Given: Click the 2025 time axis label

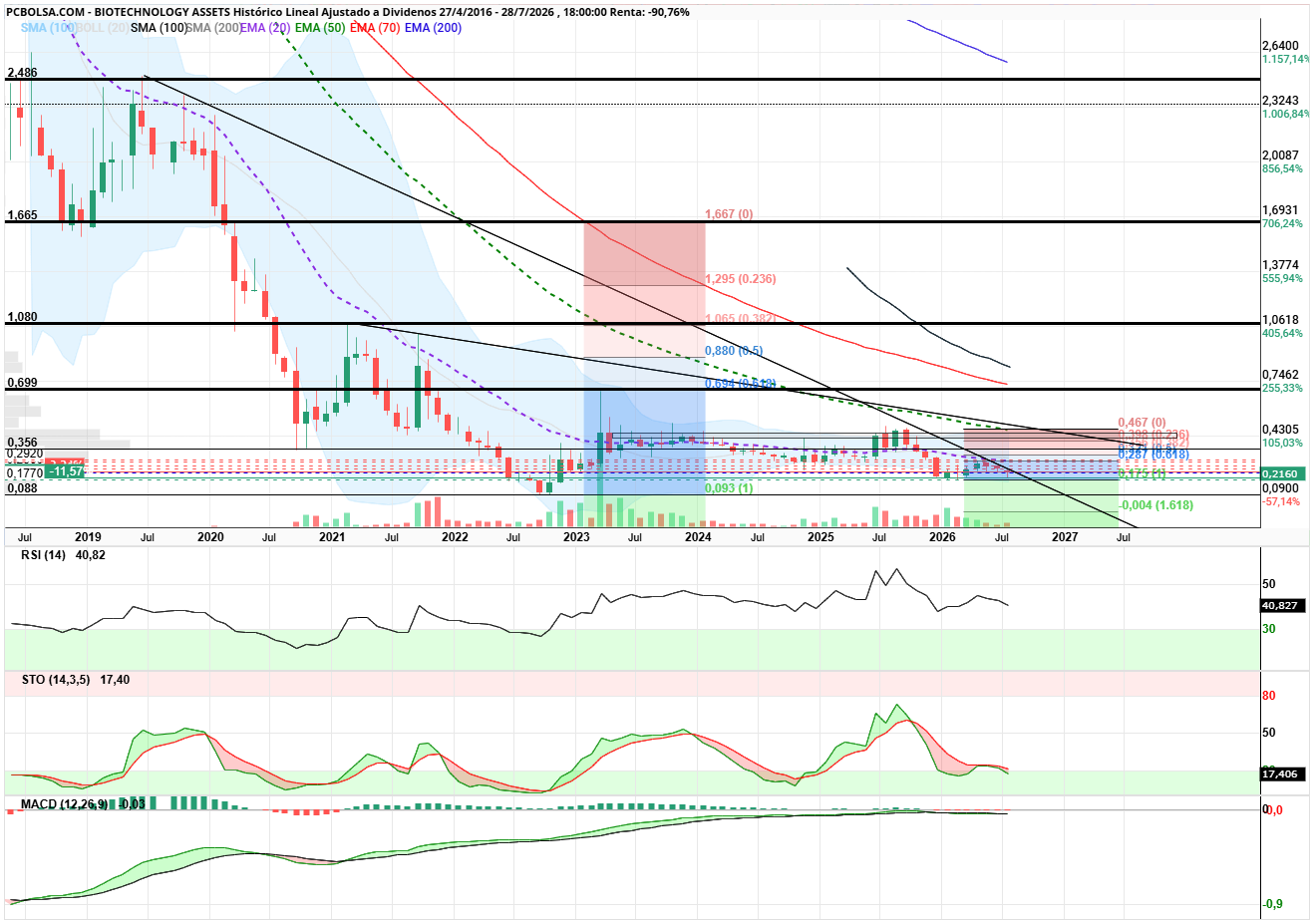Looking at the screenshot, I should 821,537.
